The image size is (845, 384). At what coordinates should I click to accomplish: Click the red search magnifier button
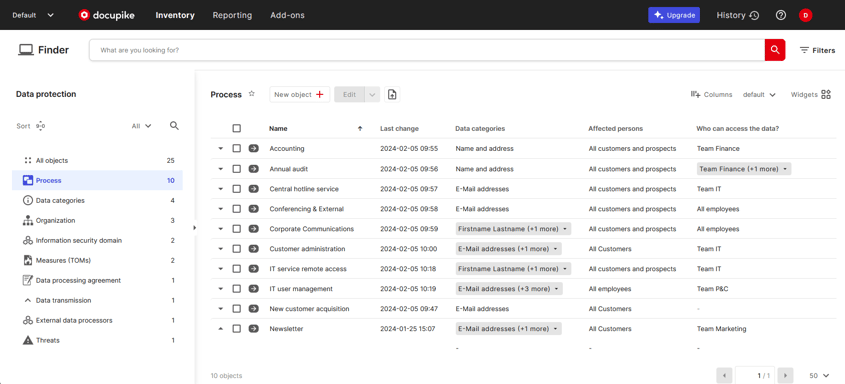775,50
